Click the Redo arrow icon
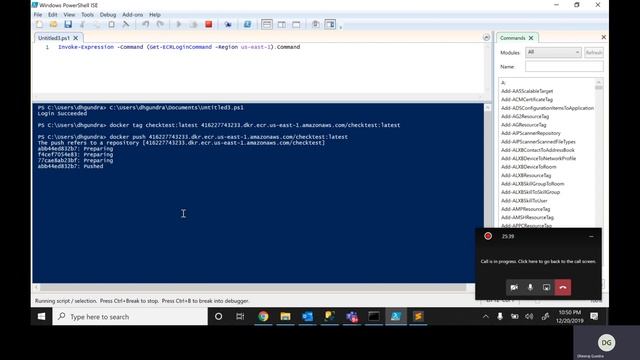 (160, 24)
